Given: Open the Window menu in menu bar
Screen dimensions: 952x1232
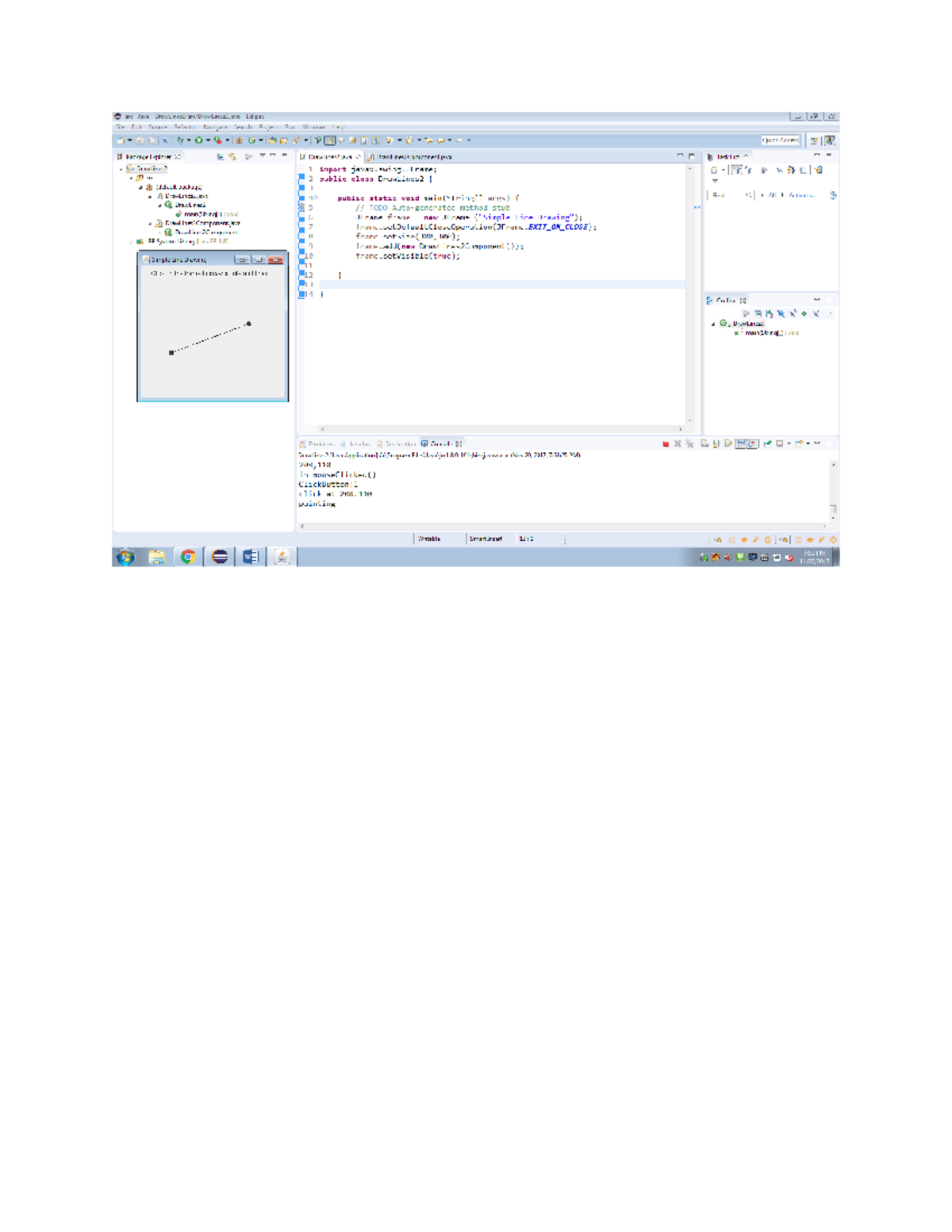Looking at the screenshot, I should (313, 127).
